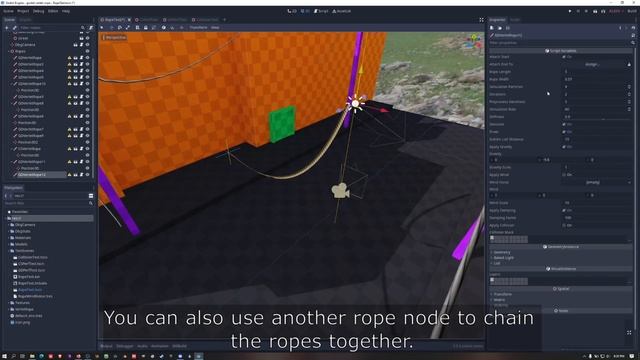
Task: Click the Inspector save resource icon
Action: coord(508,28)
